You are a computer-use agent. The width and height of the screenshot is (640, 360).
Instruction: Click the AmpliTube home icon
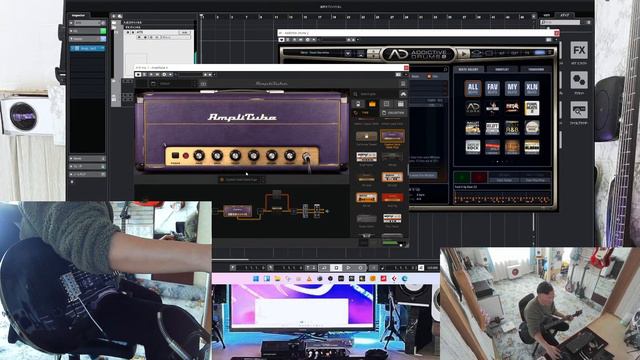(x=403, y=94)
